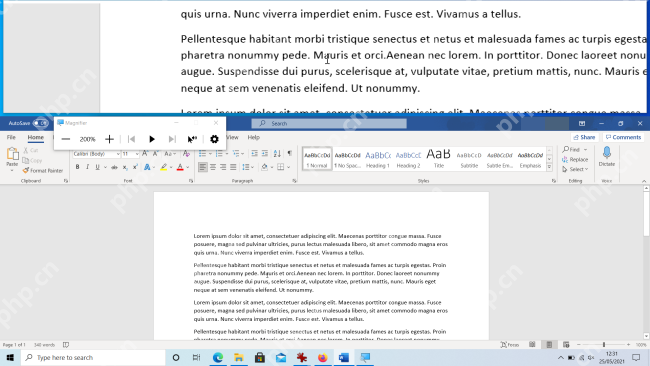Screen dimensions: 650x366
Task: Expand the Styles gallery More arrow
Action: tap(549, 167)
